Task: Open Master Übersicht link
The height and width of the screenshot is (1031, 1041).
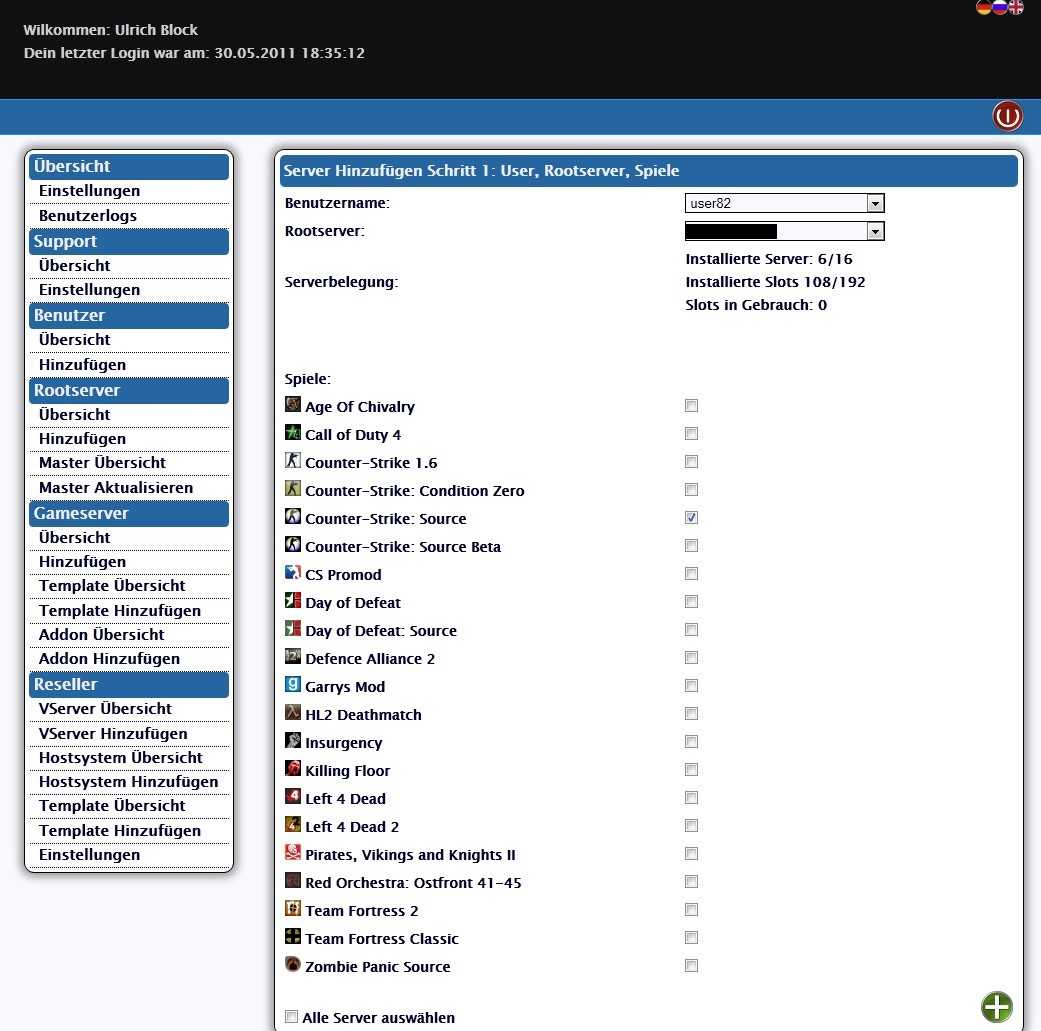Action: 102,463
